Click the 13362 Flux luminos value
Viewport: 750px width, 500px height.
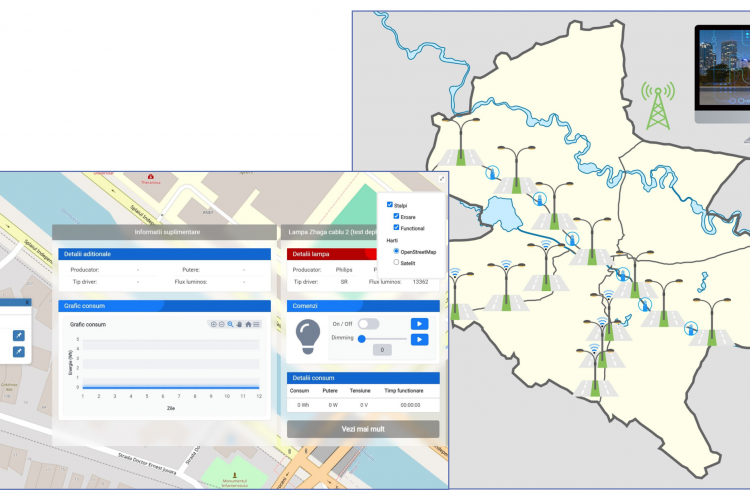(420, 282)
